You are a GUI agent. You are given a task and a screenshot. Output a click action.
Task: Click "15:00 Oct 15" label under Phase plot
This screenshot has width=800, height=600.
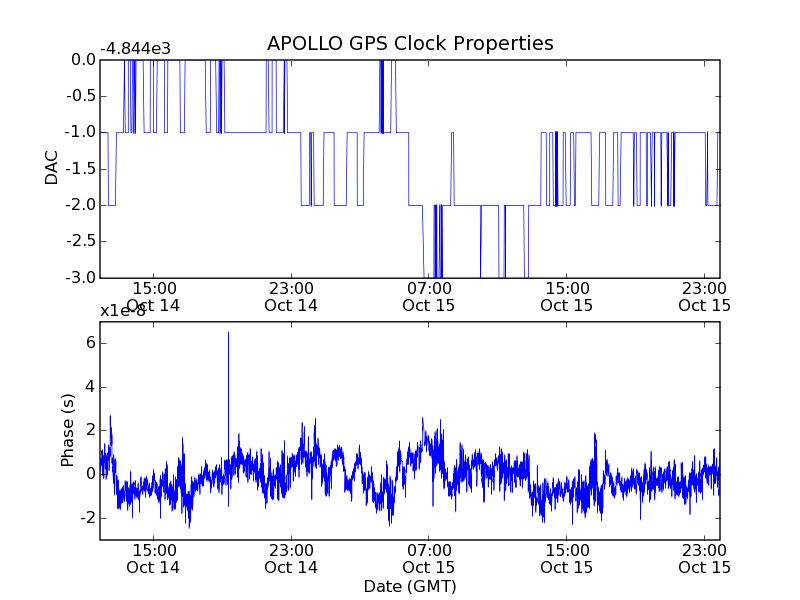[566, 559]
